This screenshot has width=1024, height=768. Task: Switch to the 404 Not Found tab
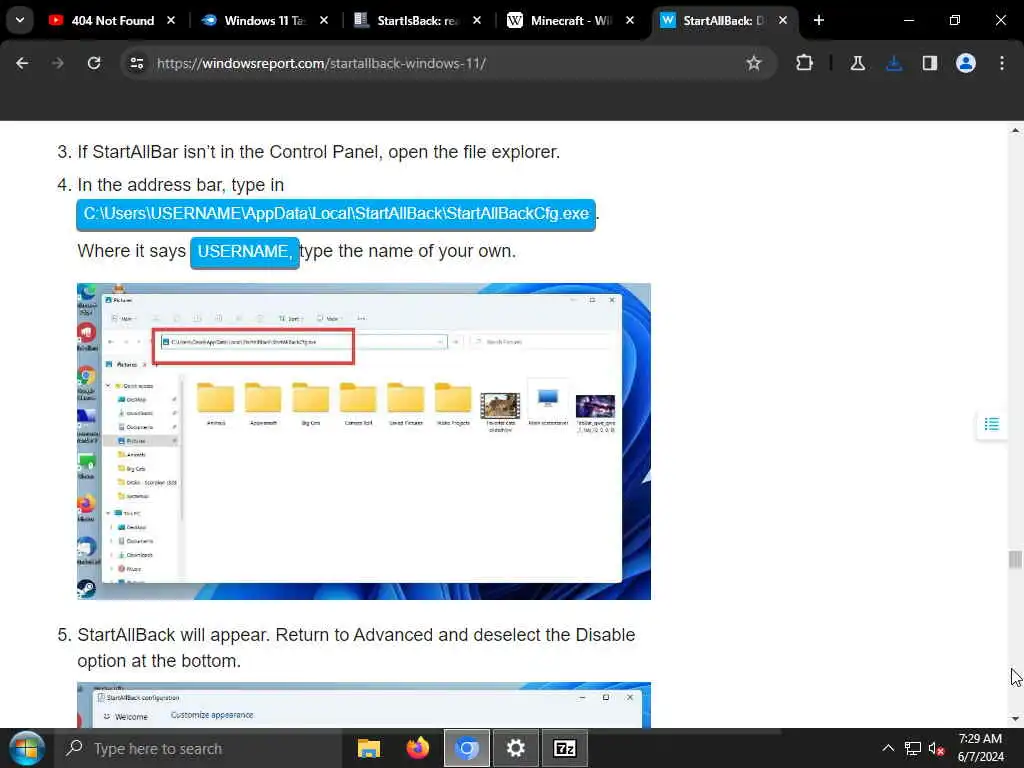coord(112,20)
